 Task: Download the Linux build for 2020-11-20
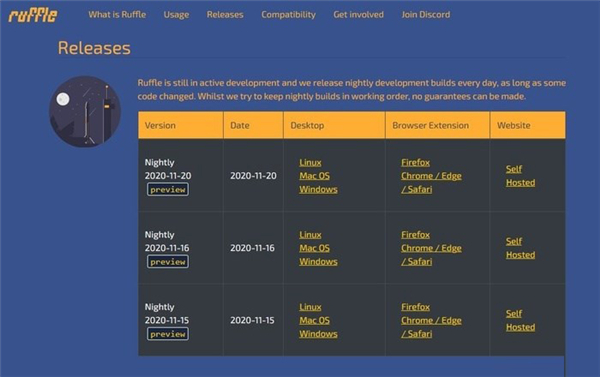[310, 162]
